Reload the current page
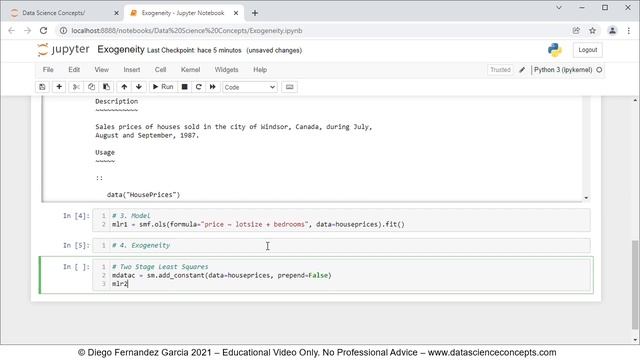Image resolution: width=640 pixels, height=360 pixels. [43, 31]
